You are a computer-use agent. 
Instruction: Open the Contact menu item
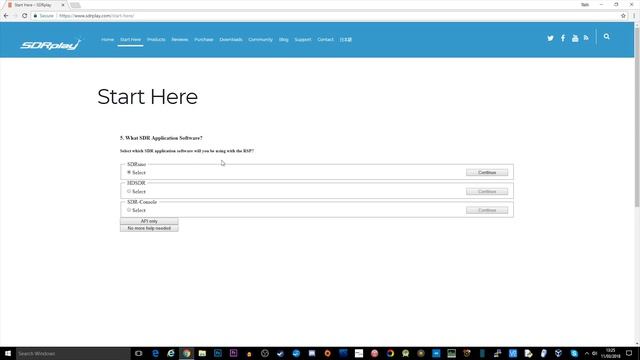tap(325, 40)
